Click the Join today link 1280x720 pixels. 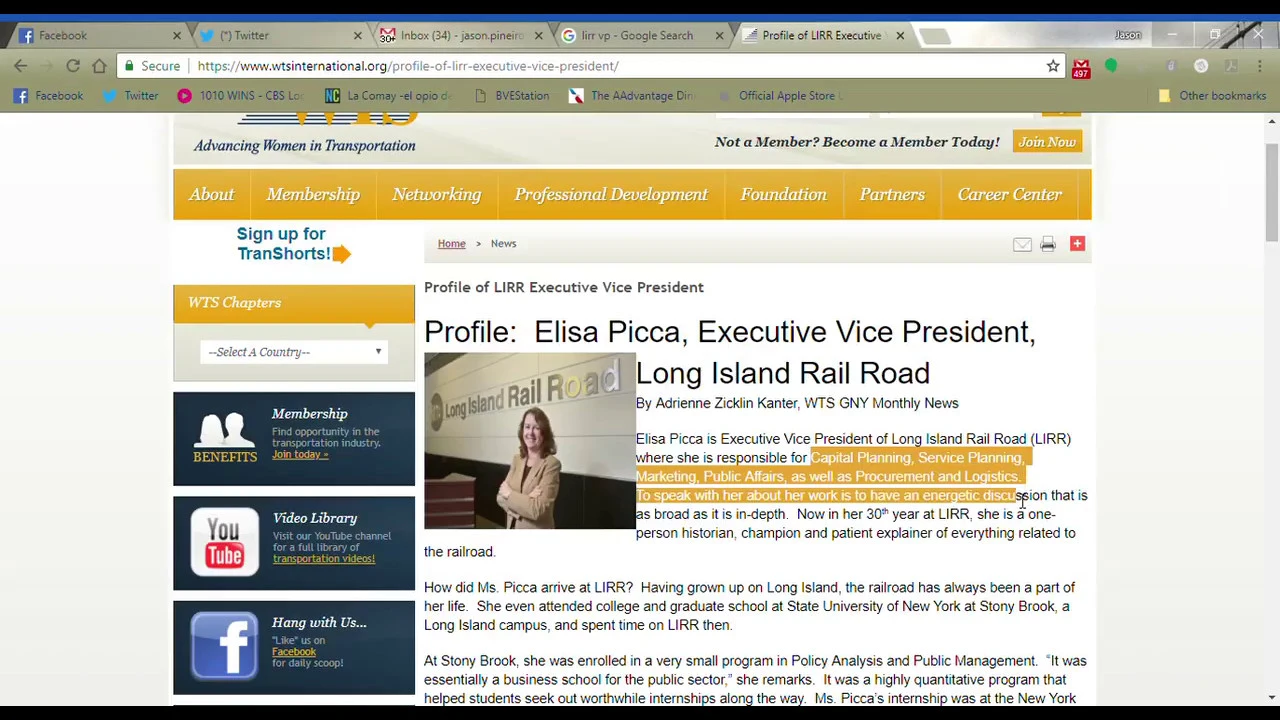point(300,455)
